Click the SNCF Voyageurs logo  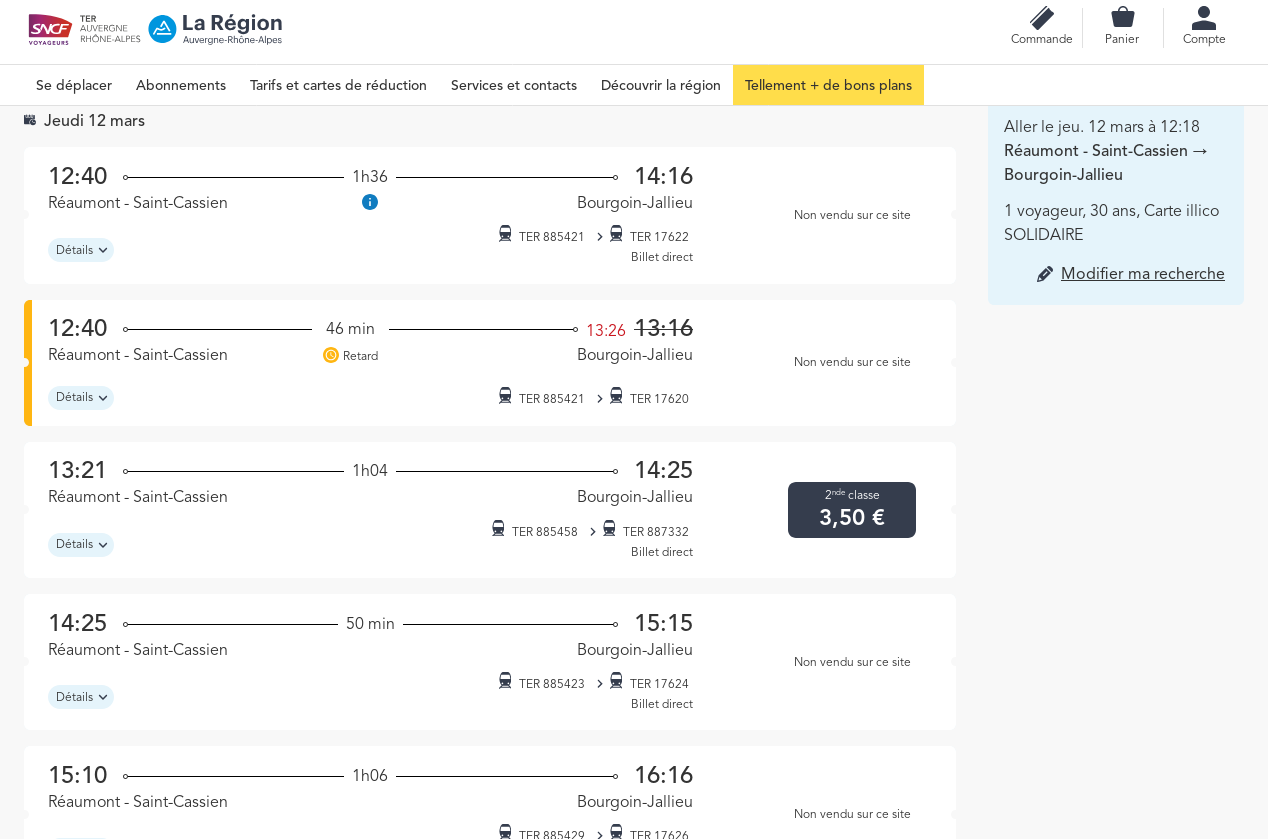pos(50,29)
